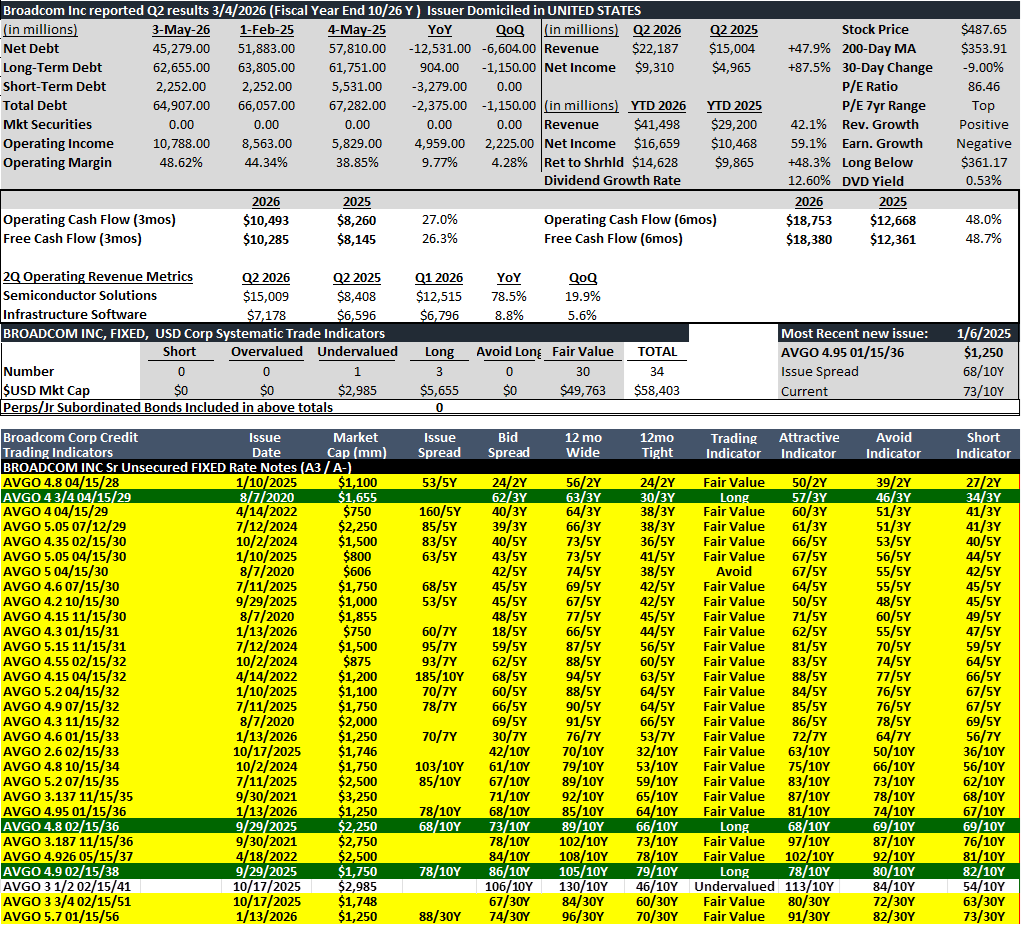Click the Operating Margin 48.62% cell

click(181, 163)
